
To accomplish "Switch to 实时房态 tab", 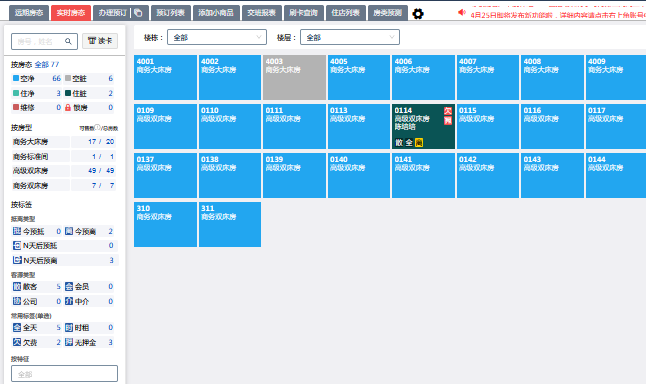I will point(71,13).
